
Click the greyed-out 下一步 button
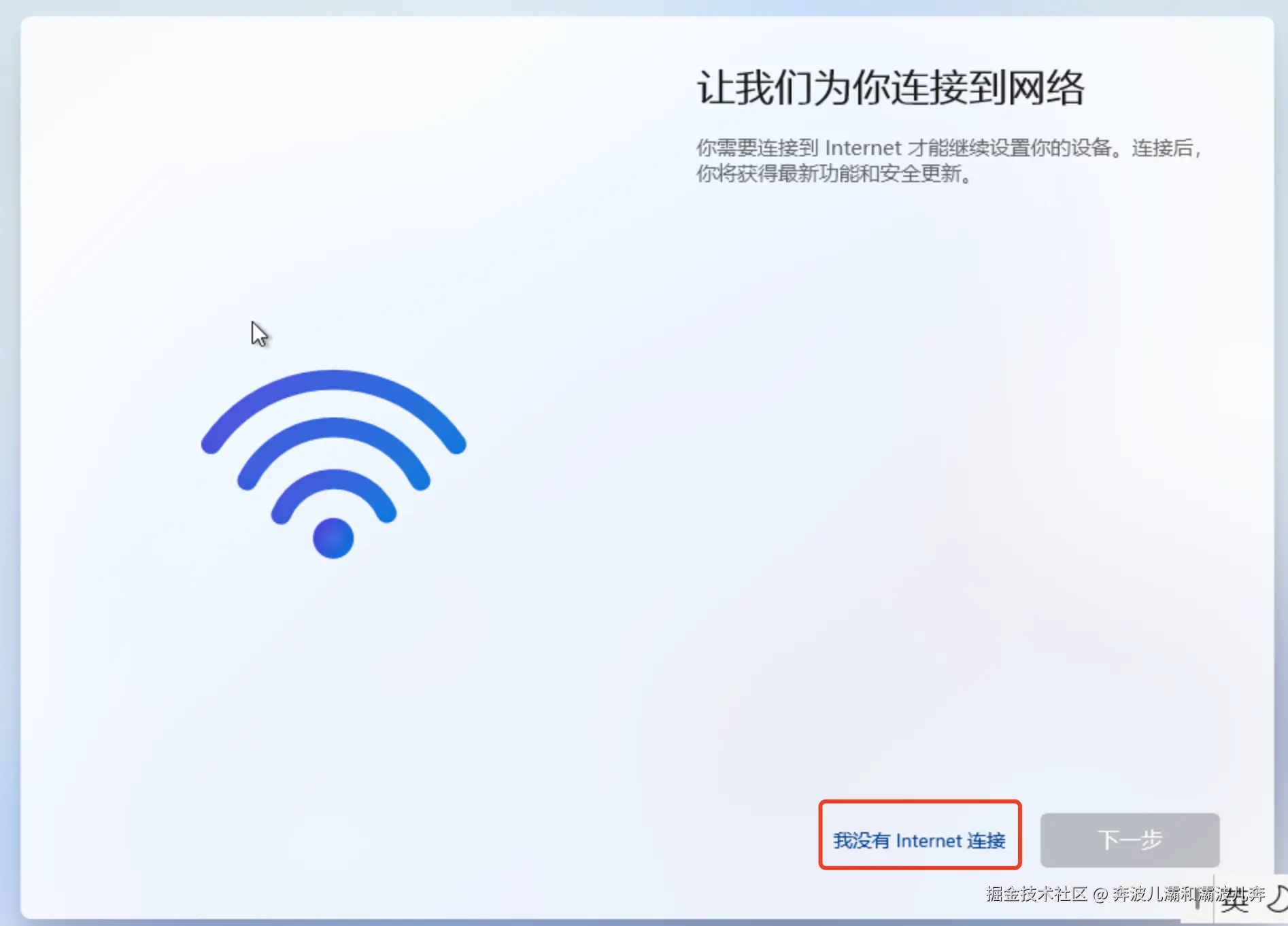(1130, 840)
